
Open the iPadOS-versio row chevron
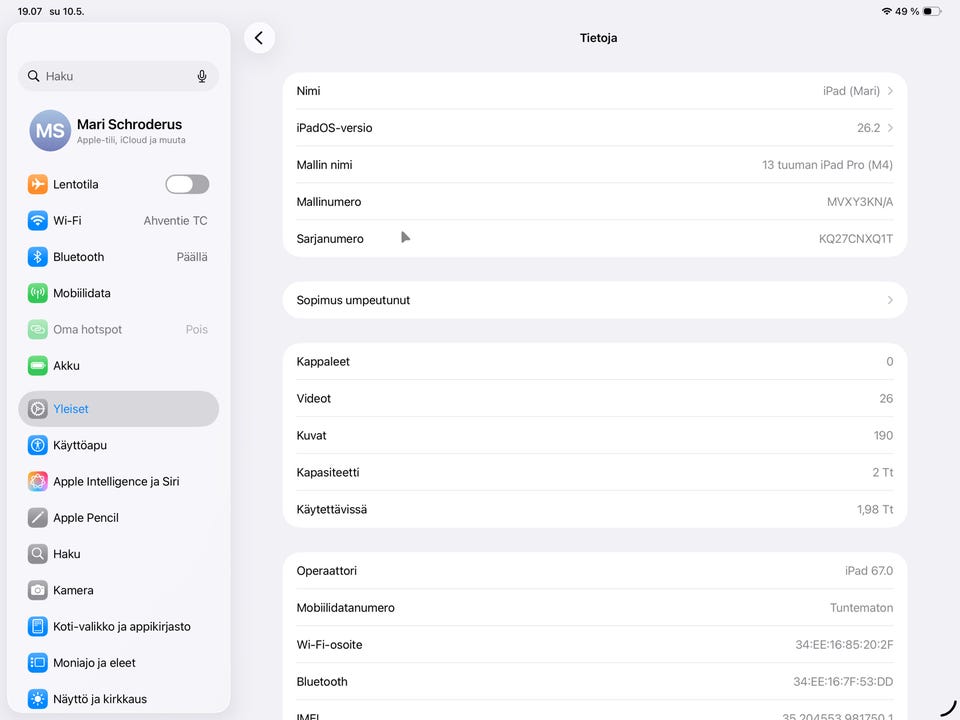pyautogui.click(x=890, y=128)
